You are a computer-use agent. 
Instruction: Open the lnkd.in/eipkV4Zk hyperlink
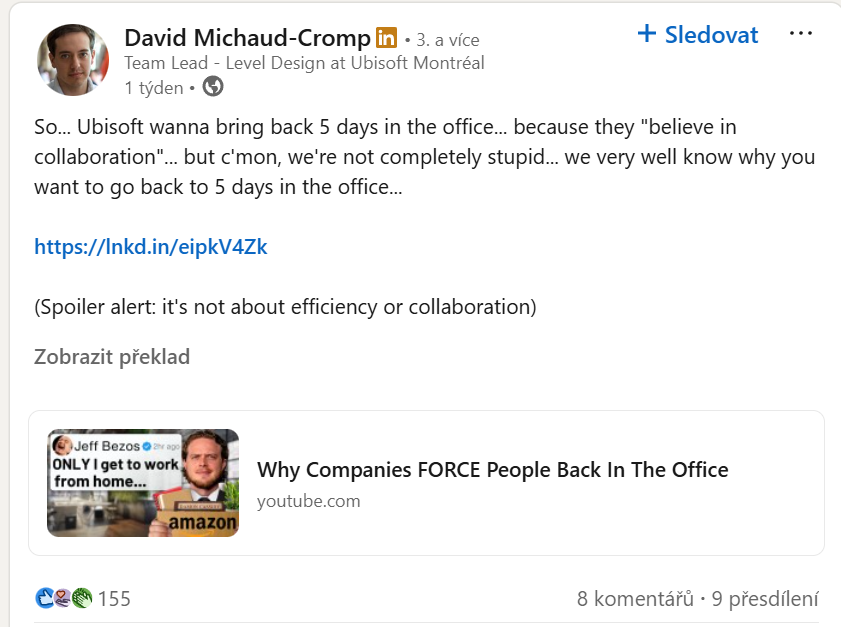pyautogui.click(x=151, y=246)
